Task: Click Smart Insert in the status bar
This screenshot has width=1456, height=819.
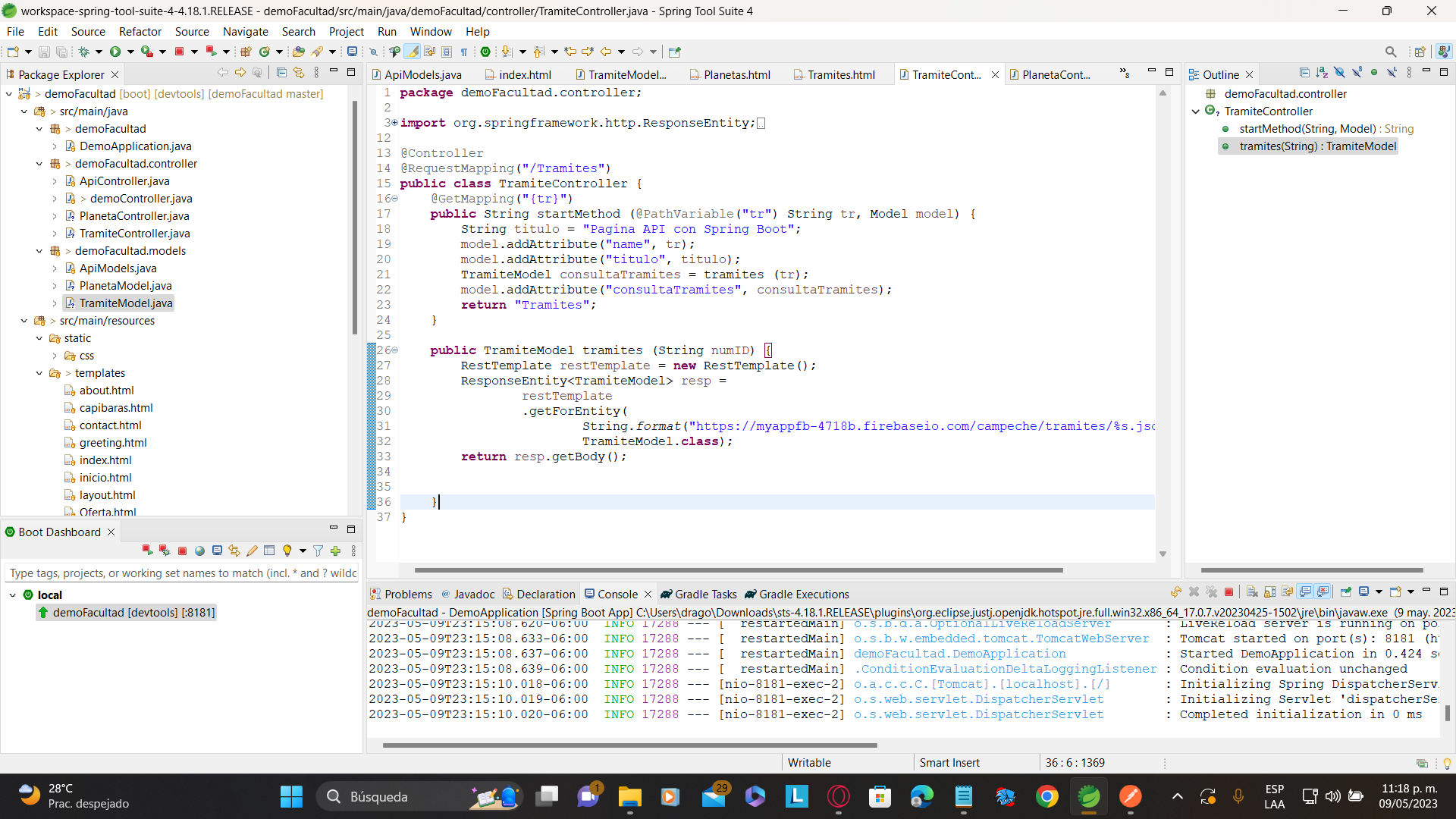Action: coord(949,762)
